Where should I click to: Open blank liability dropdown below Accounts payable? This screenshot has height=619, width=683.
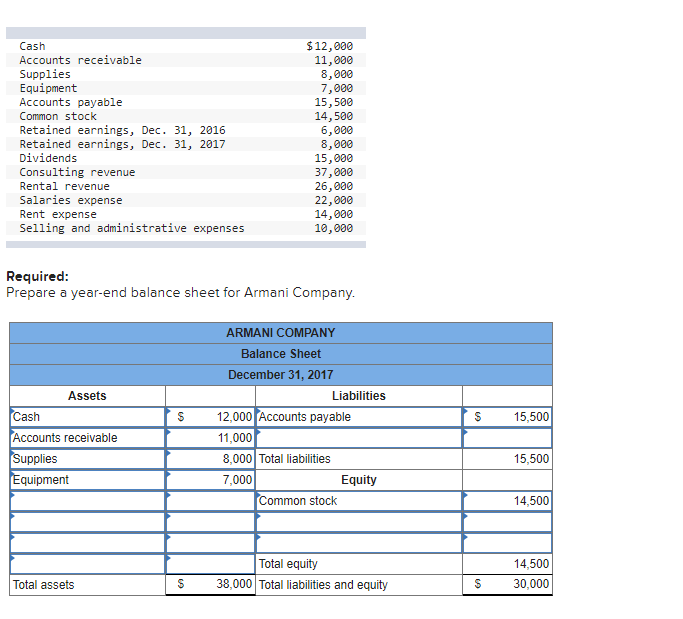coord(359,438)
